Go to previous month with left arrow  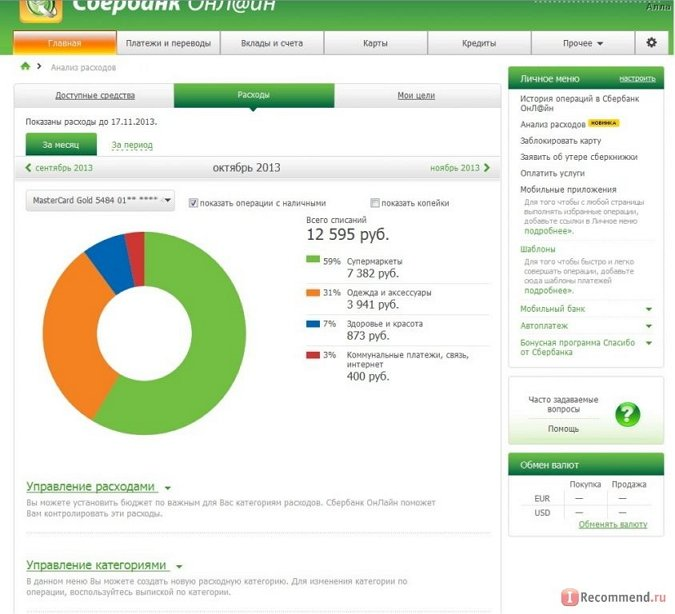click(x=28, y=167)
